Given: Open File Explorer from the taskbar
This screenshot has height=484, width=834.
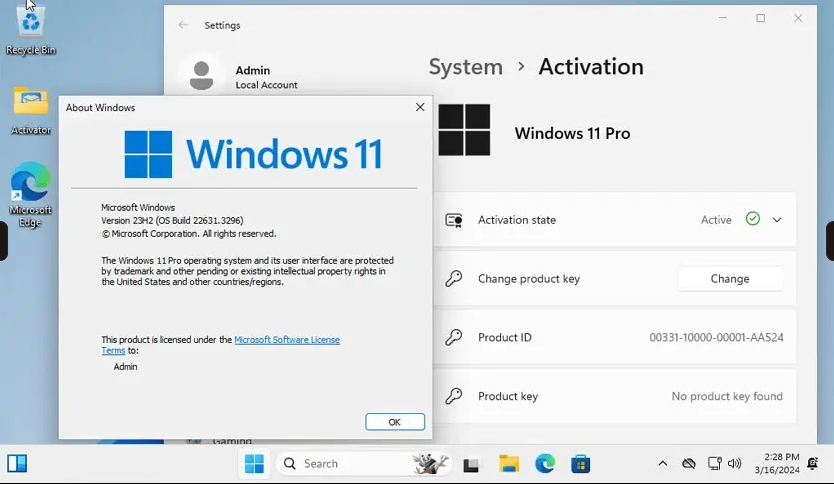Looking at the screenshot, I should [x=509, y=464].
